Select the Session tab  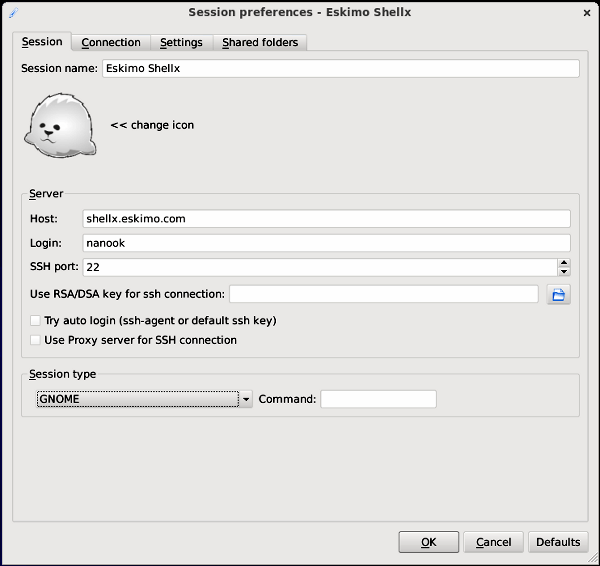(x=42, y=41)
